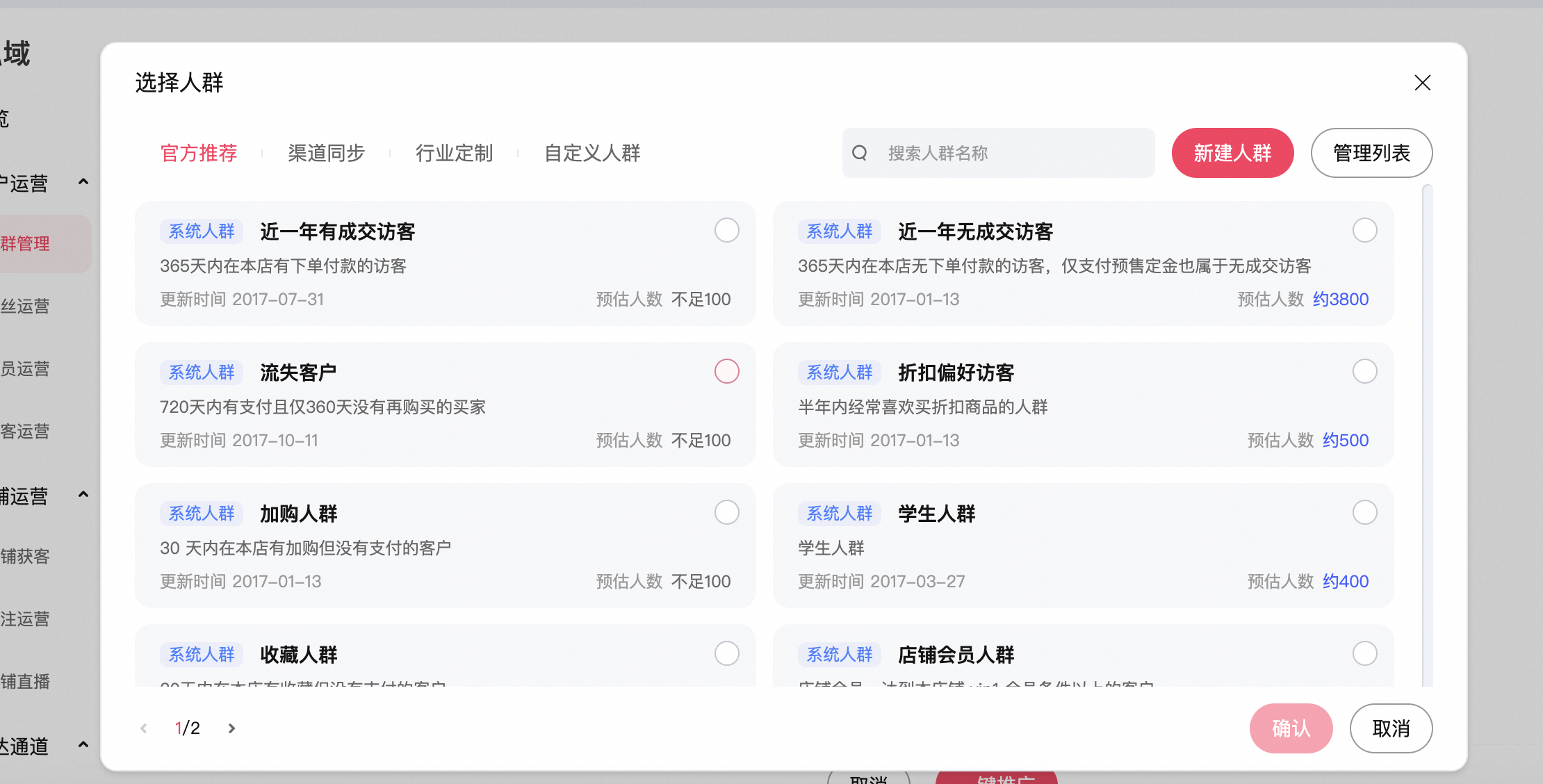Click the 近一年有成交访客 card title
The width and height of the screenshot is (1543, 784).
[x=338, y=231]
